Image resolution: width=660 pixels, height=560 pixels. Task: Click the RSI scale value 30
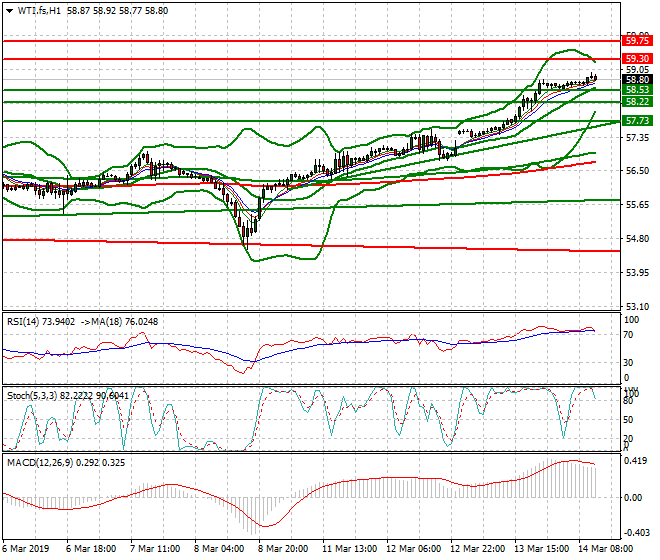(628, 363)
